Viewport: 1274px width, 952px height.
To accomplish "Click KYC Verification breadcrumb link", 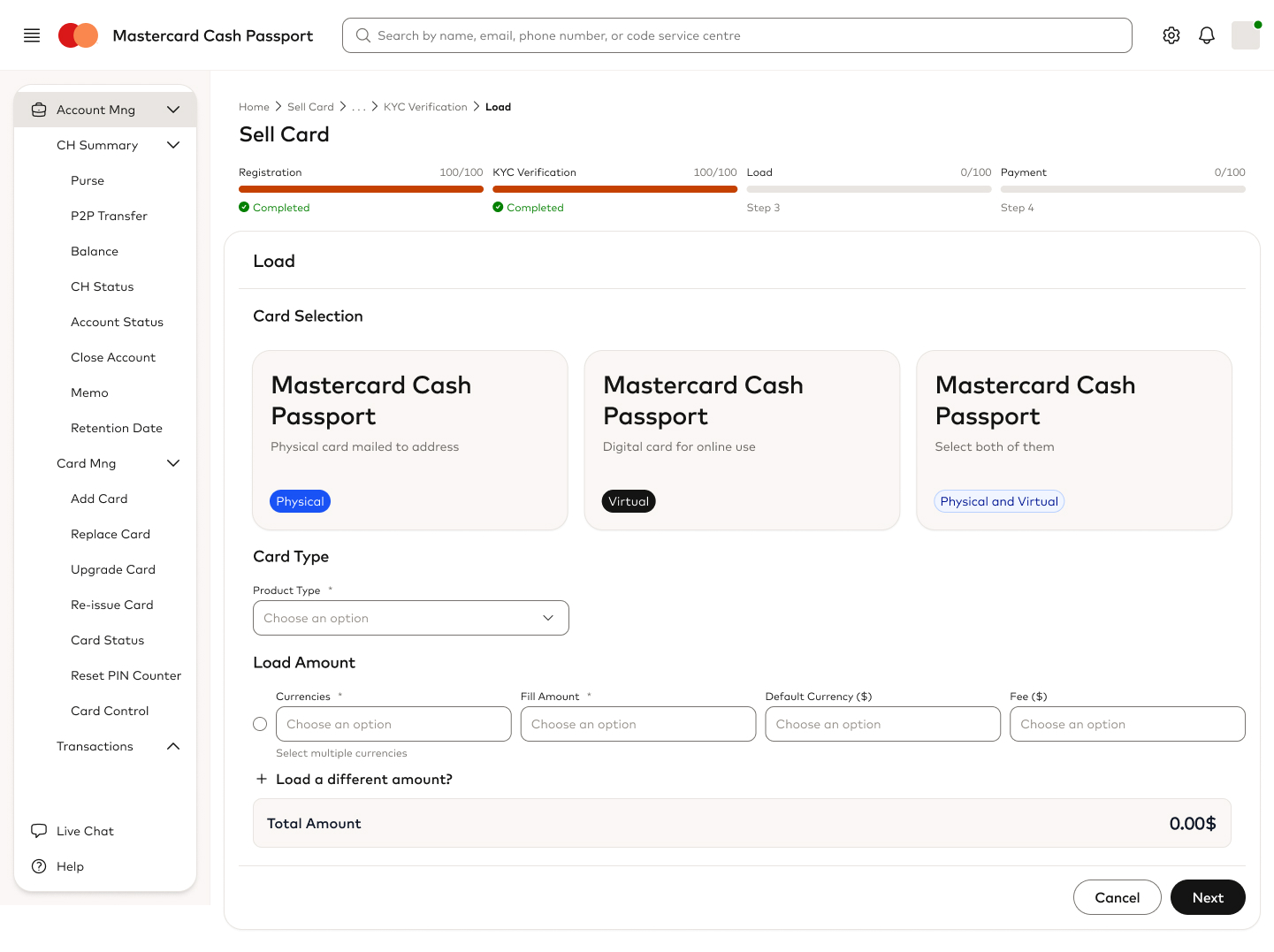I will [x=425, y=107].
